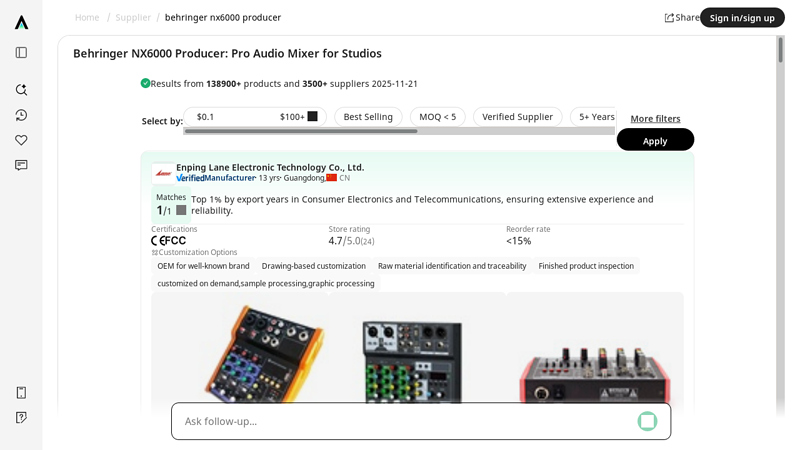This screenshot has width=800, height=450.
Task: Click the Behringer NX6000 Producer page heading
Action: (x=228, y=54)
